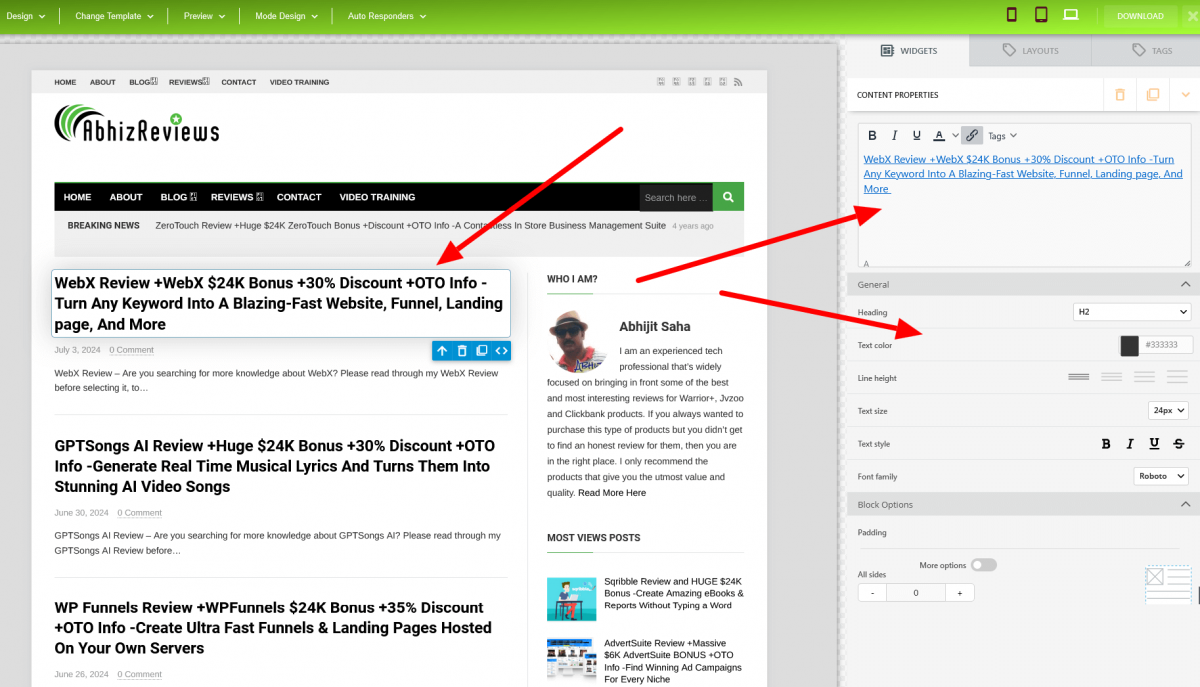Open the Design menu
Viewport: 1200px width, 687px height.
point(25,16)
